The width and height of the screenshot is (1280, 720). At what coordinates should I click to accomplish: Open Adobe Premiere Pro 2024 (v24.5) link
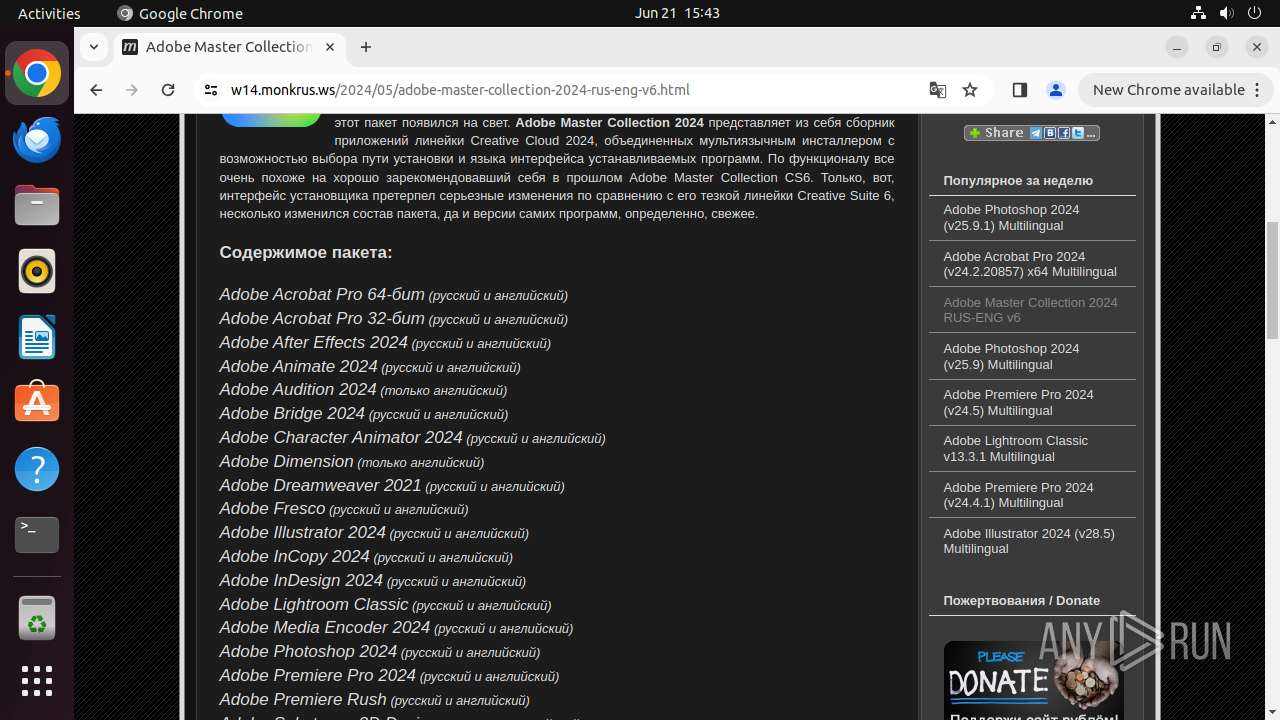point(1018,402)
